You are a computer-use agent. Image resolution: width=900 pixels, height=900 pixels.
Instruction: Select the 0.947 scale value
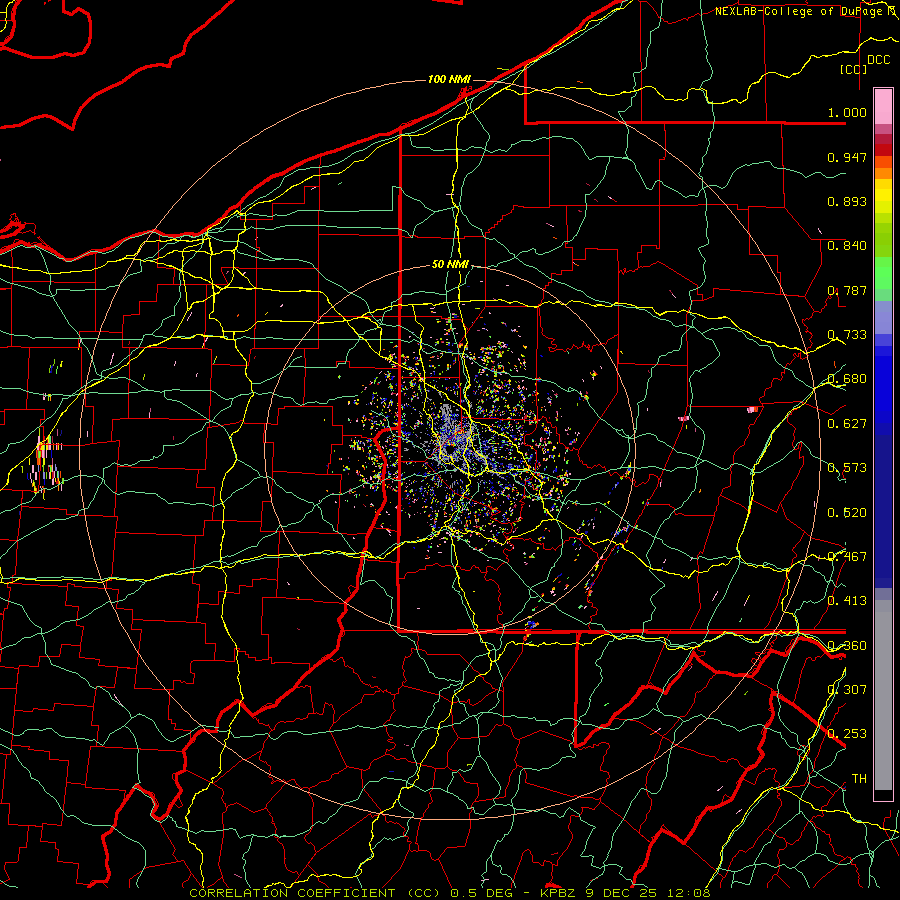coord(847,157)
